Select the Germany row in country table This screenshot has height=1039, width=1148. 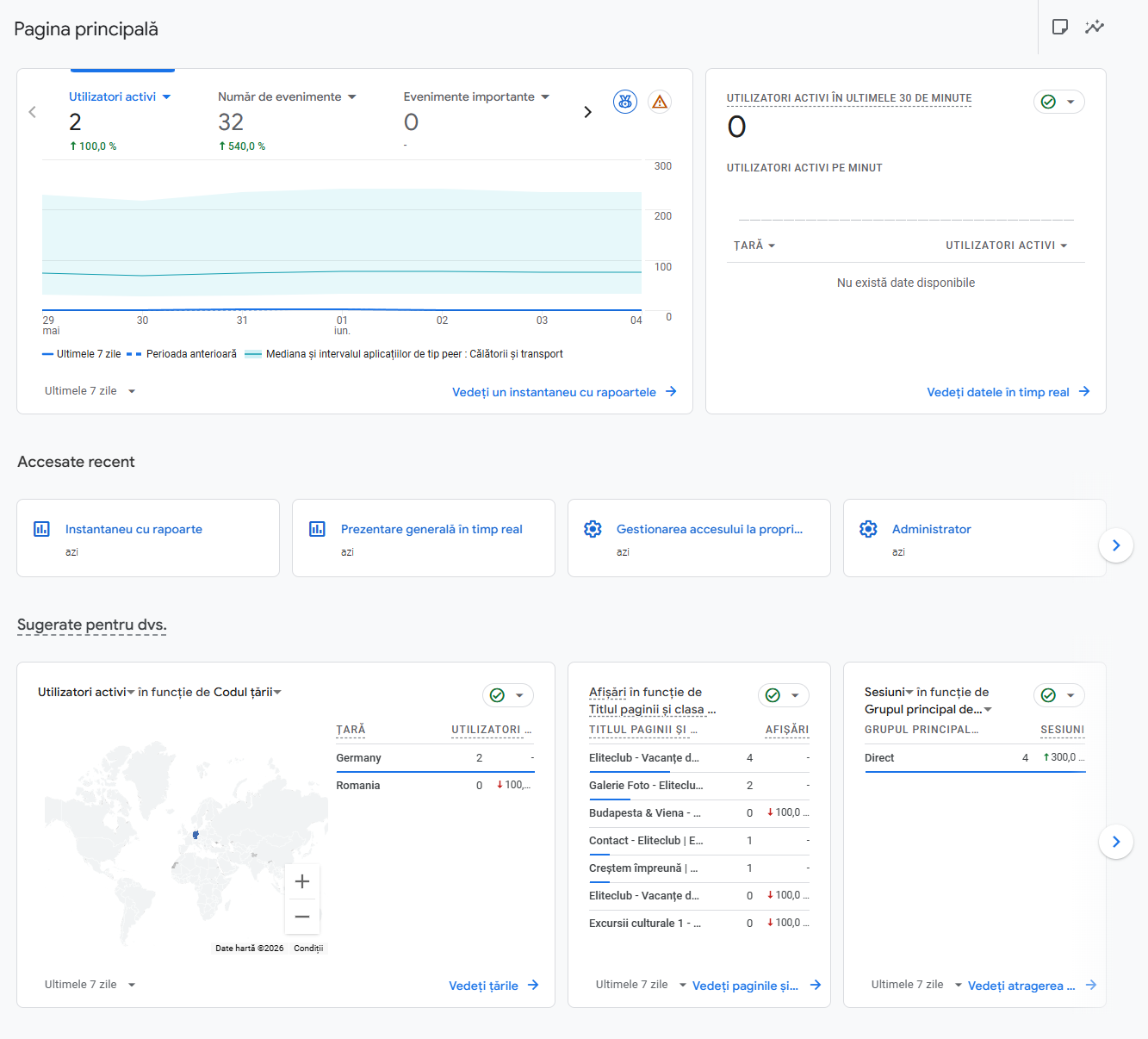coord(436,758)
